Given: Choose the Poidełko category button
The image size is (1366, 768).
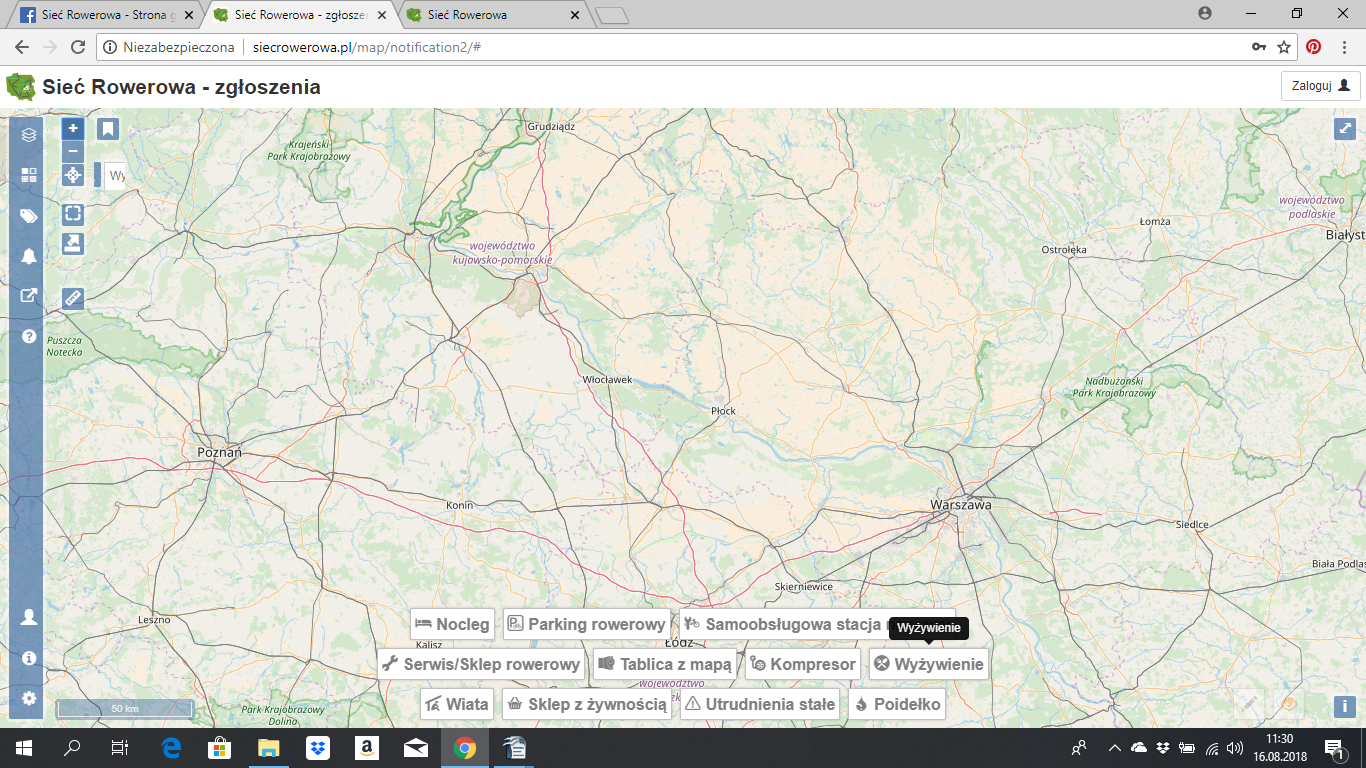Looking at the screenshot, I should tap(897, 704).
